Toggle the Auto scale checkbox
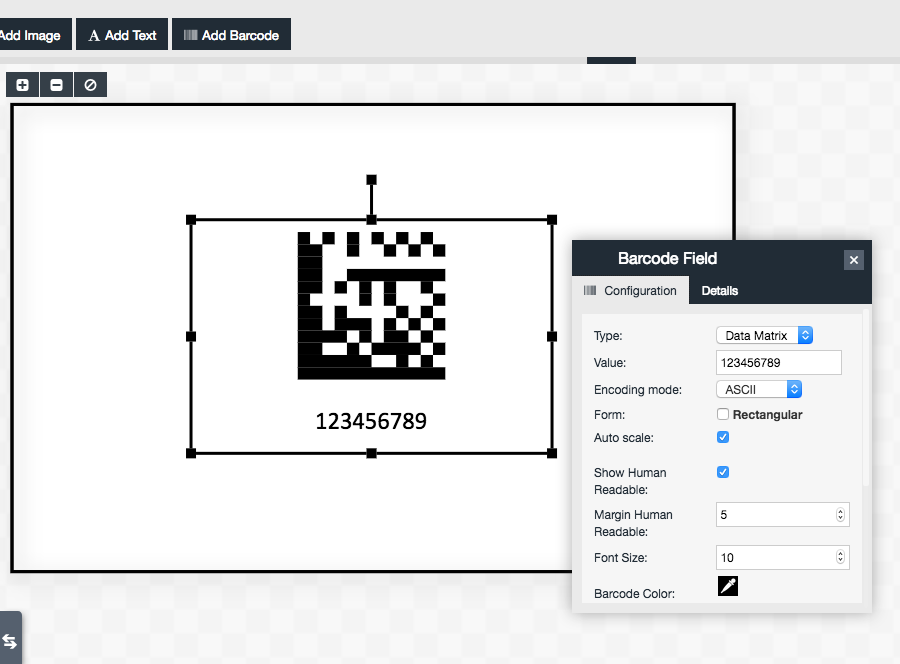 point(723,437)
